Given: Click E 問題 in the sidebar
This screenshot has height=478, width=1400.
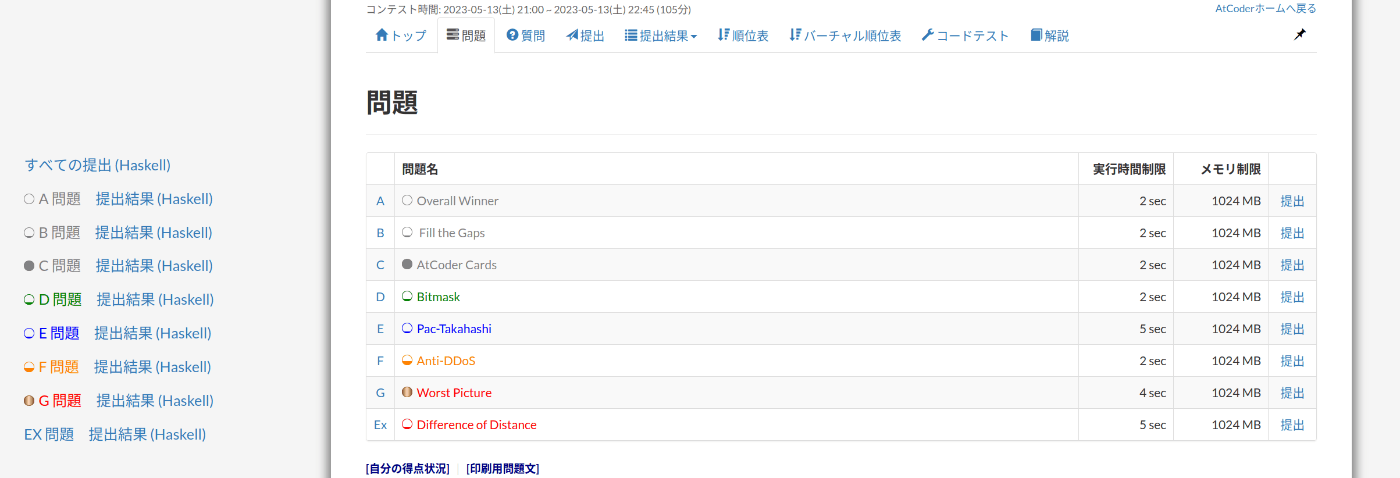Looking at the screenshot, I should coord(59,333).
